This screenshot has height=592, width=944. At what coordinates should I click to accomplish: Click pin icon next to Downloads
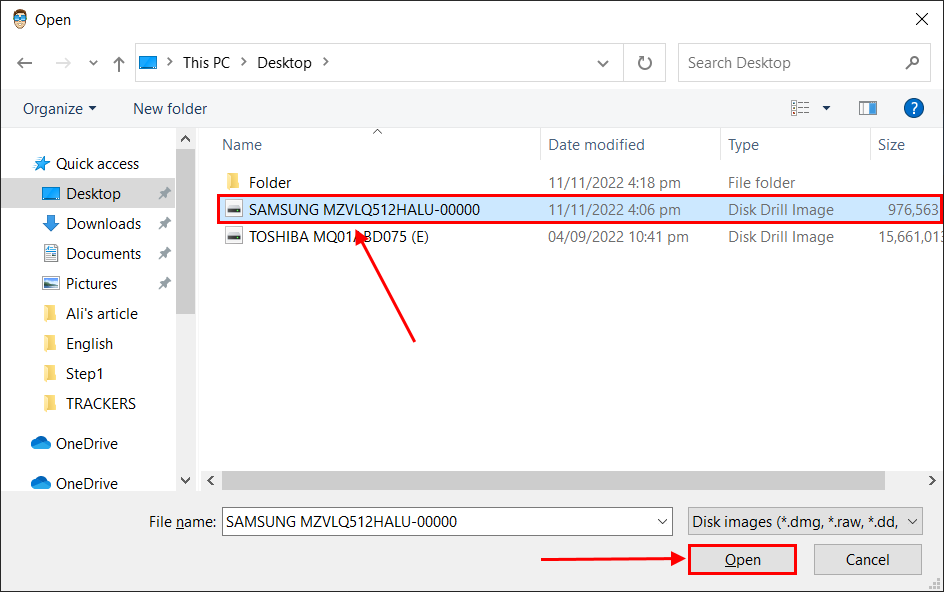coord(164,223)
